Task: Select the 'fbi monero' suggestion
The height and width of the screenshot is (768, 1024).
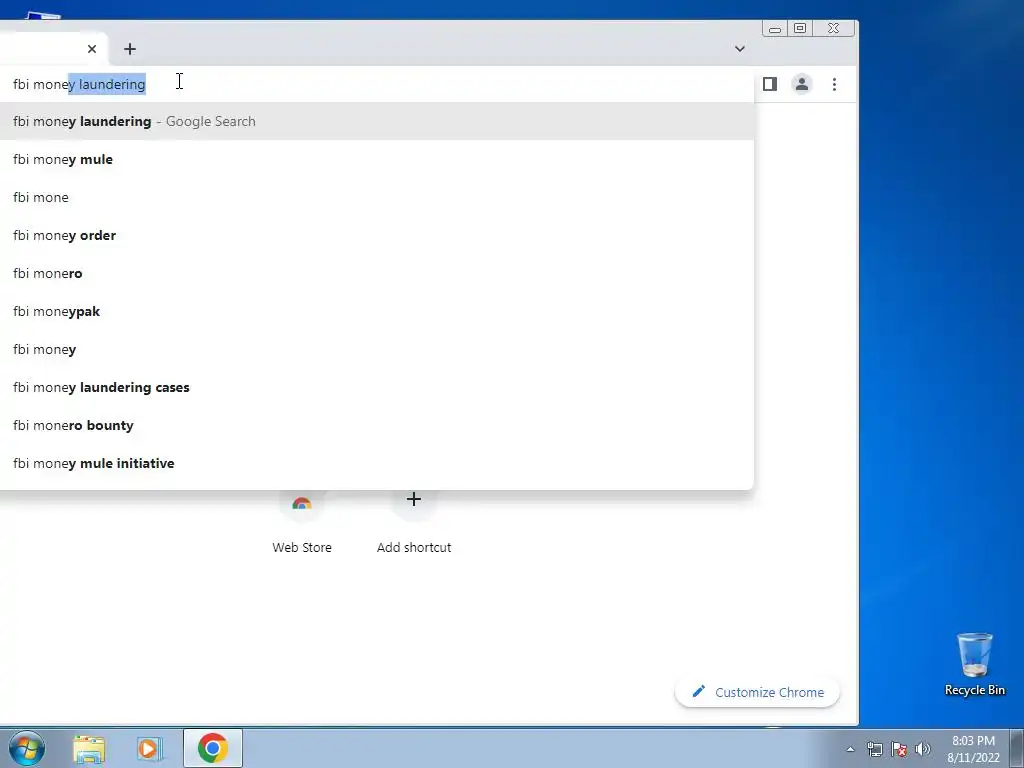Action: pos(377,273)
